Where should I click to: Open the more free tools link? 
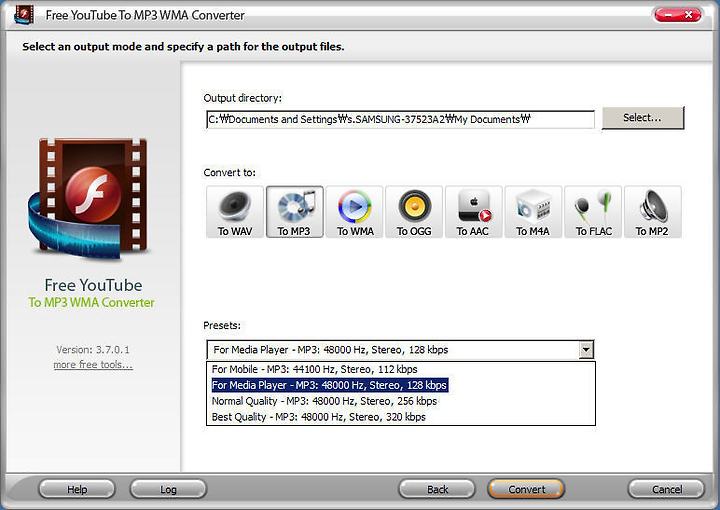[x=93, y=365]
